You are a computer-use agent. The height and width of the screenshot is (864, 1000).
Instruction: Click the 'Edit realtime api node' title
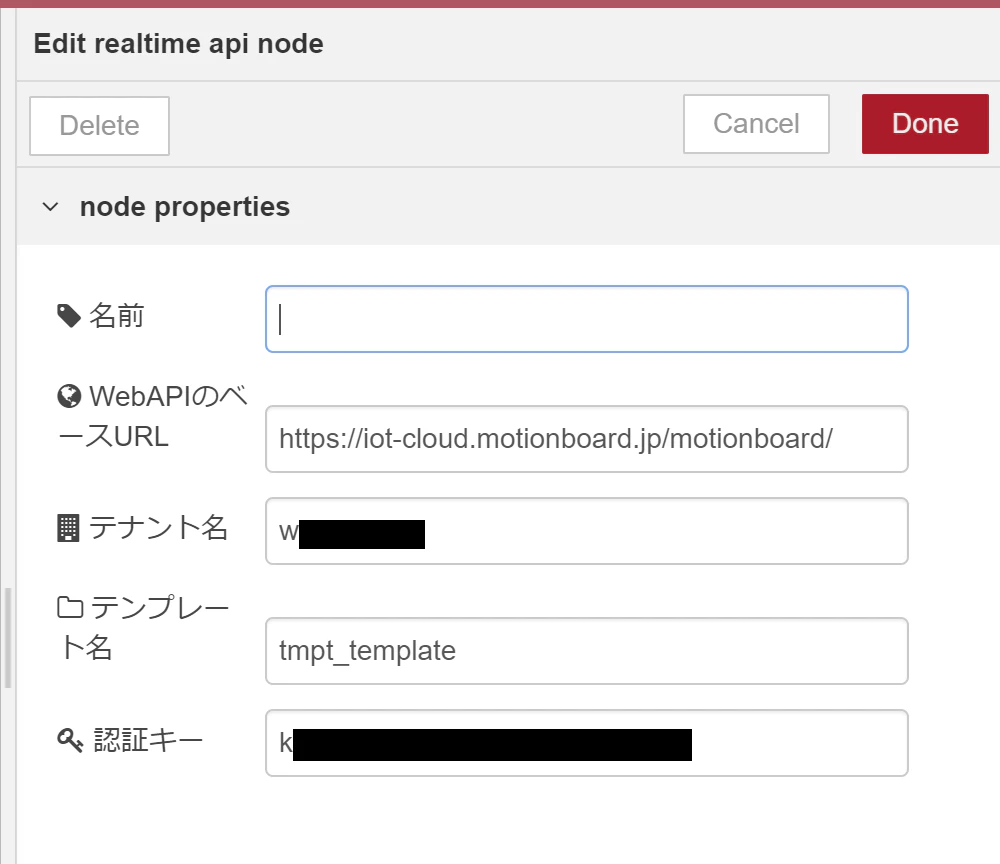[179, 44]
